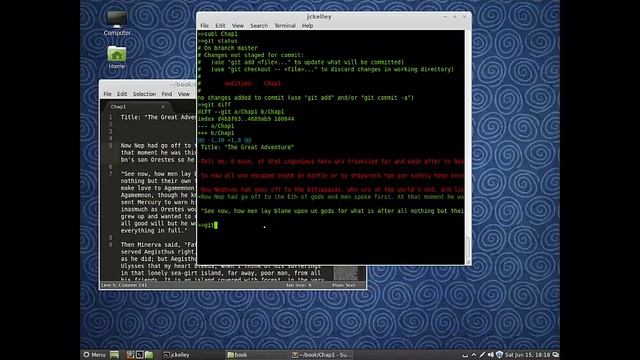Click 'On branch master' line in terminal
The image size is (640, 360).
(227, 48)
